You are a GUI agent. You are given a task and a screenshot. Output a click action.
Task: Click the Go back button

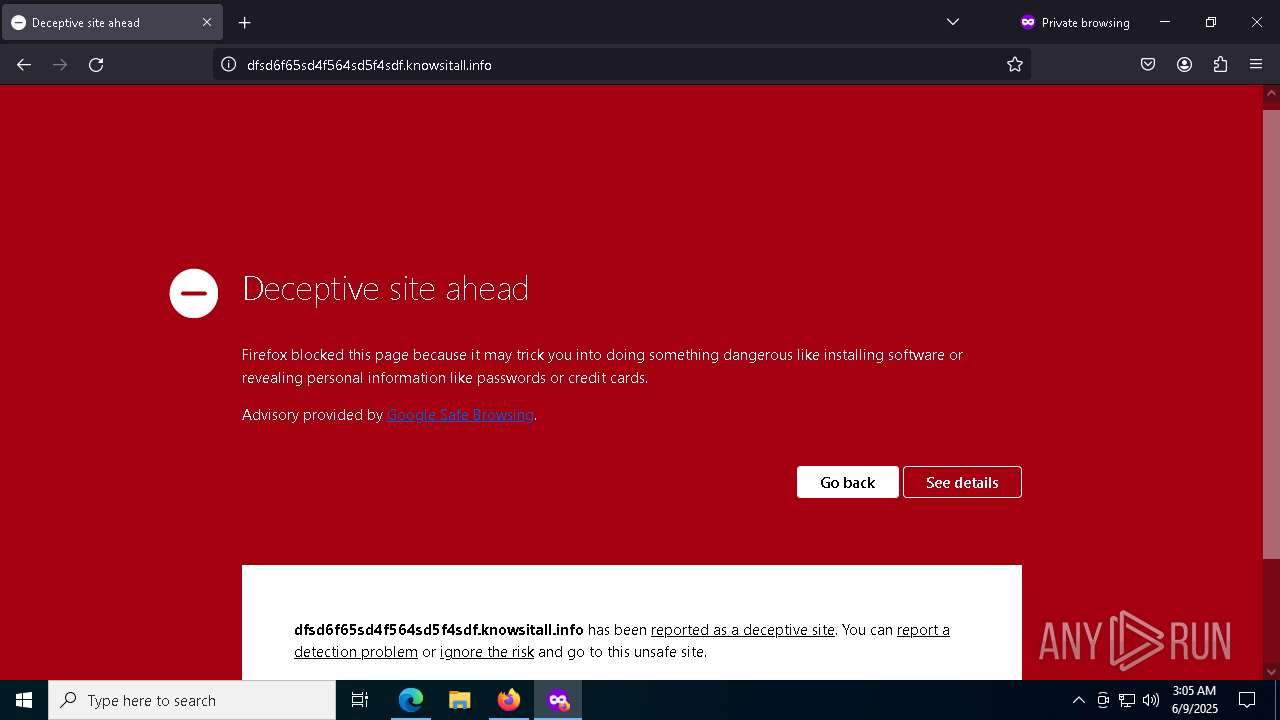pyautogui.click(x=848, y=482)
